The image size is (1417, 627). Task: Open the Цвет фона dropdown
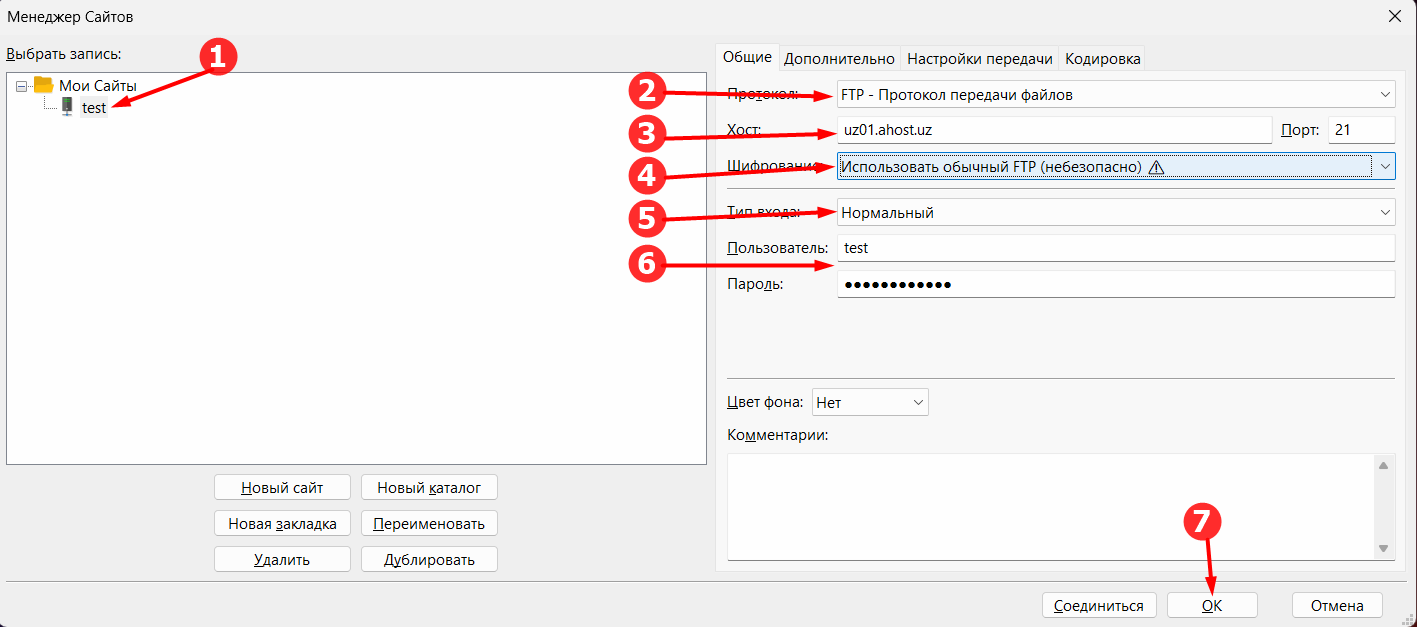click(x=870, y=402)
